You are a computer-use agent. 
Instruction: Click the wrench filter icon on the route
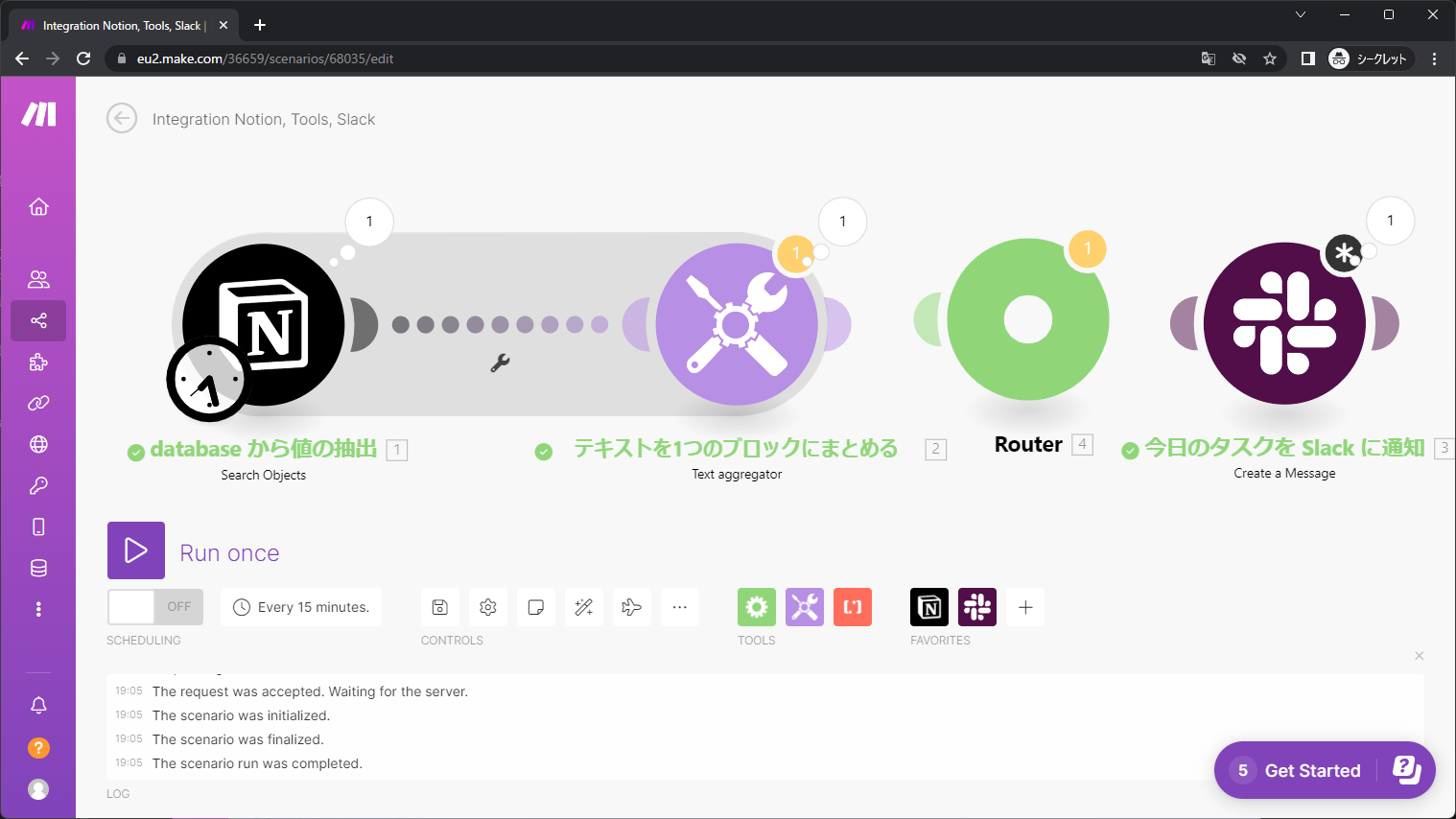coord(500,363)
